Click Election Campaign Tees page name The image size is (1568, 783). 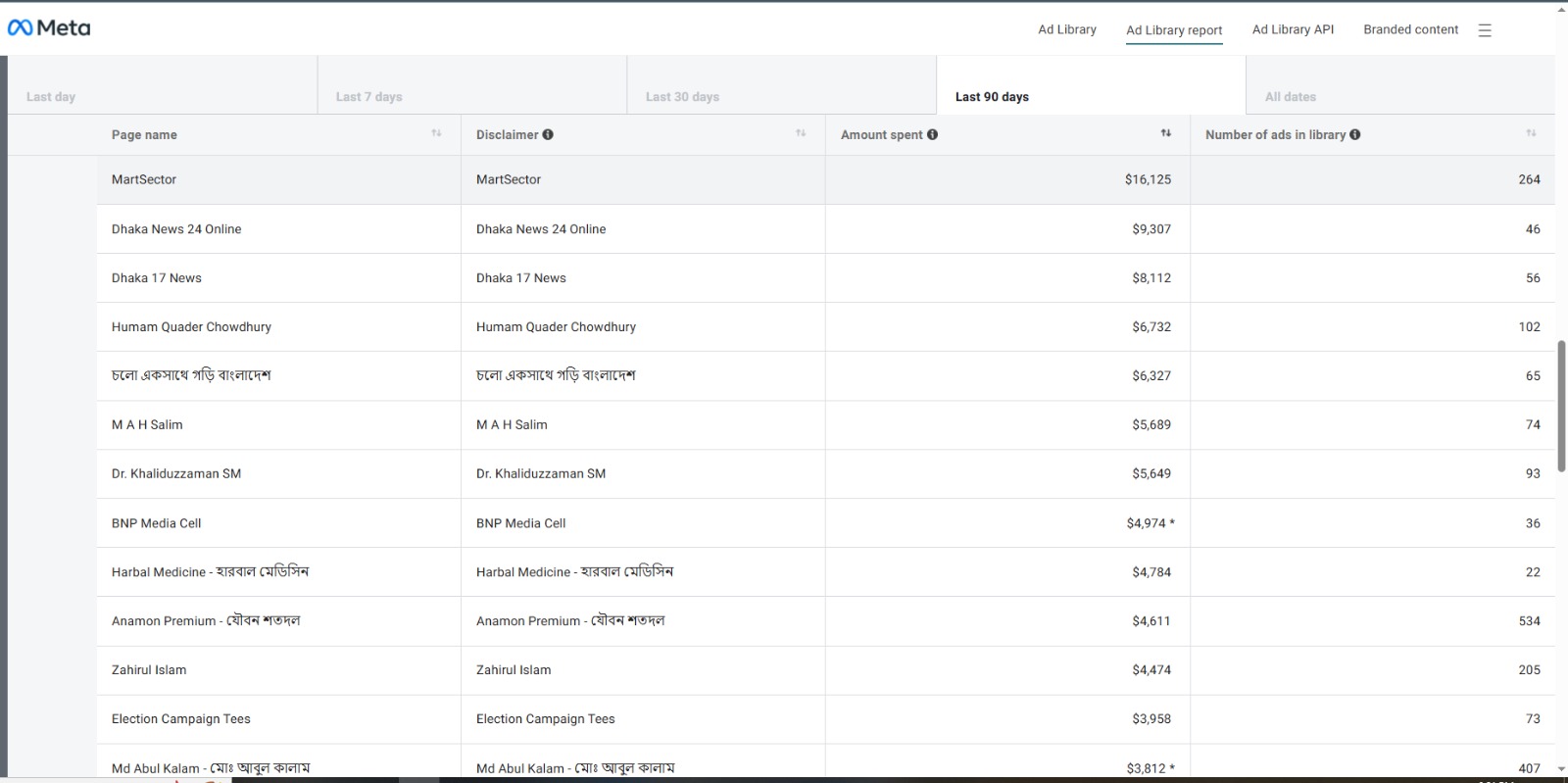181,719
